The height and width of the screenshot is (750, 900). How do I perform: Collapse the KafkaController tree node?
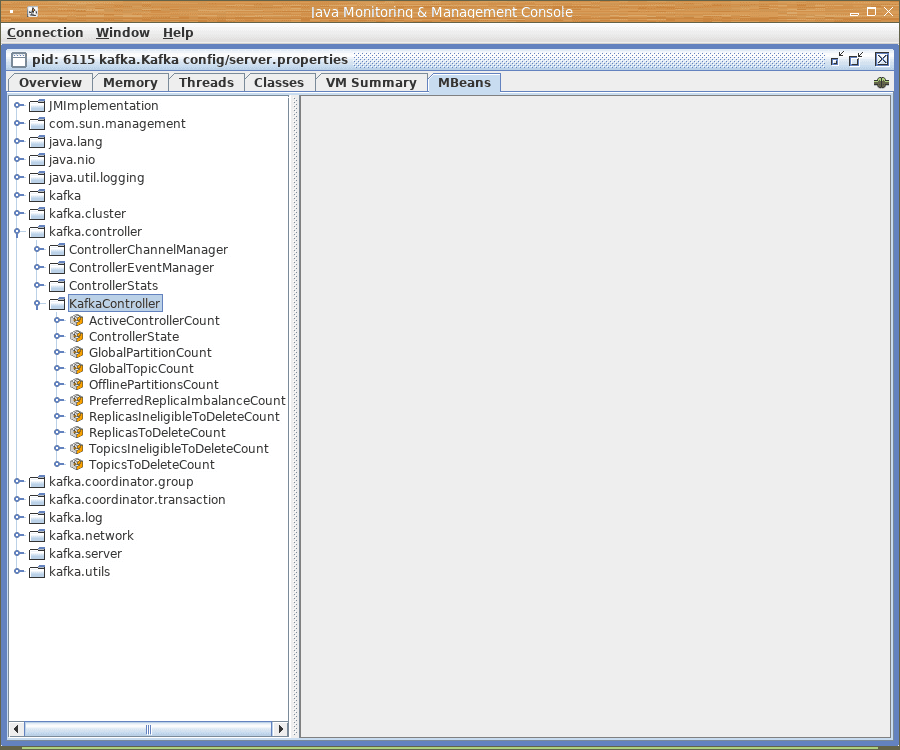click(37, 304)
